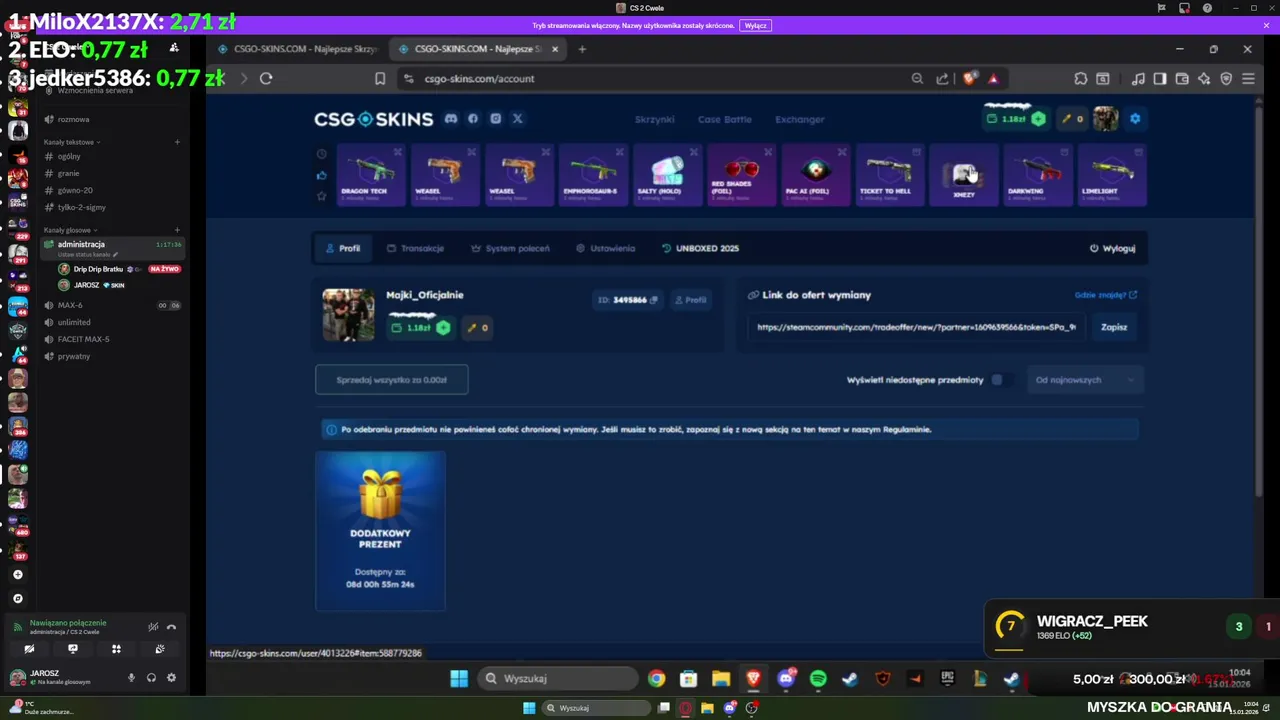Open the DRAGON TECH drop card
The width and height of the screenshot is (1280, 720).
[371, 175]
